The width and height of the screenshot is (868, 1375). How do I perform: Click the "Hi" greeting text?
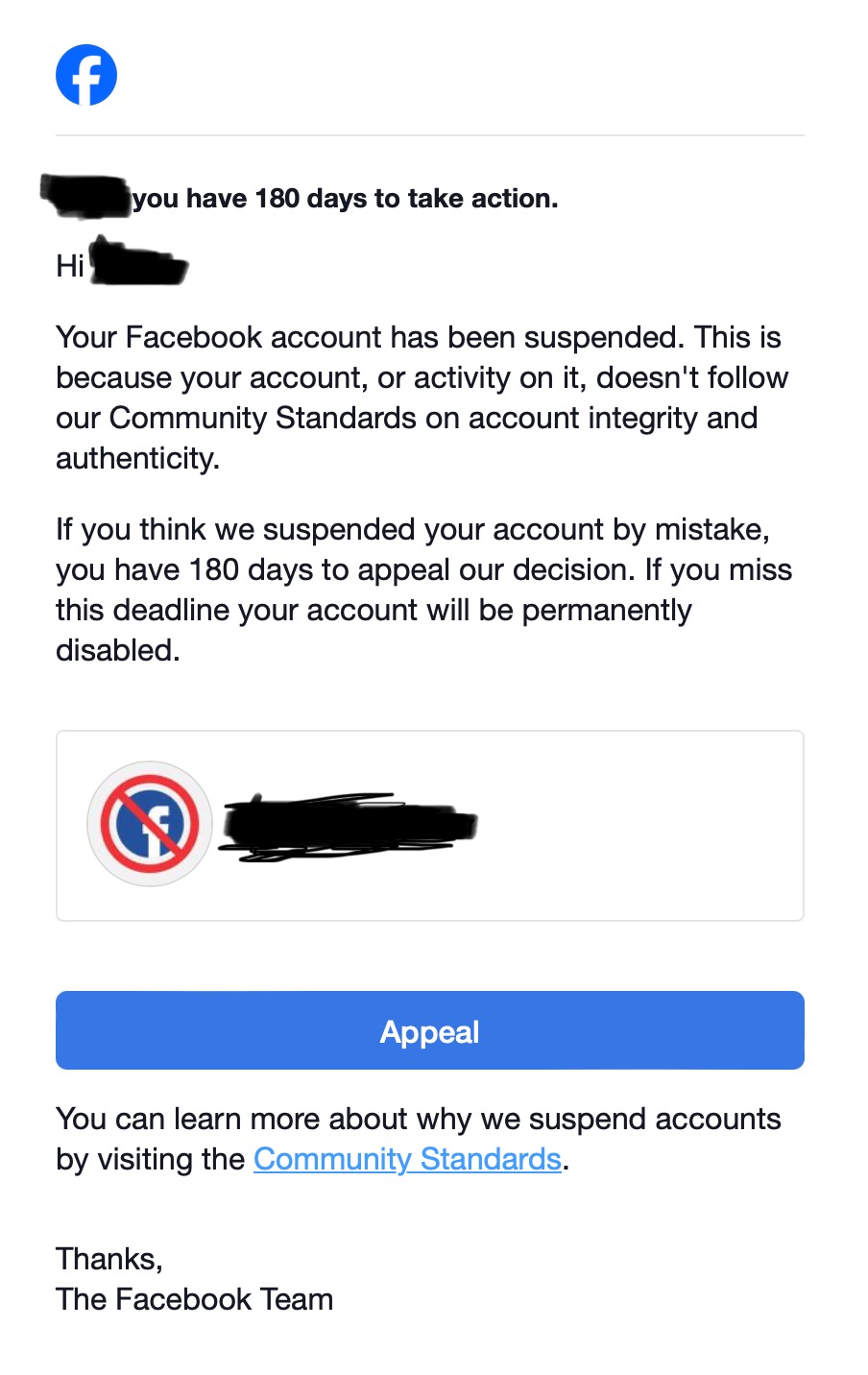point(70,266)
